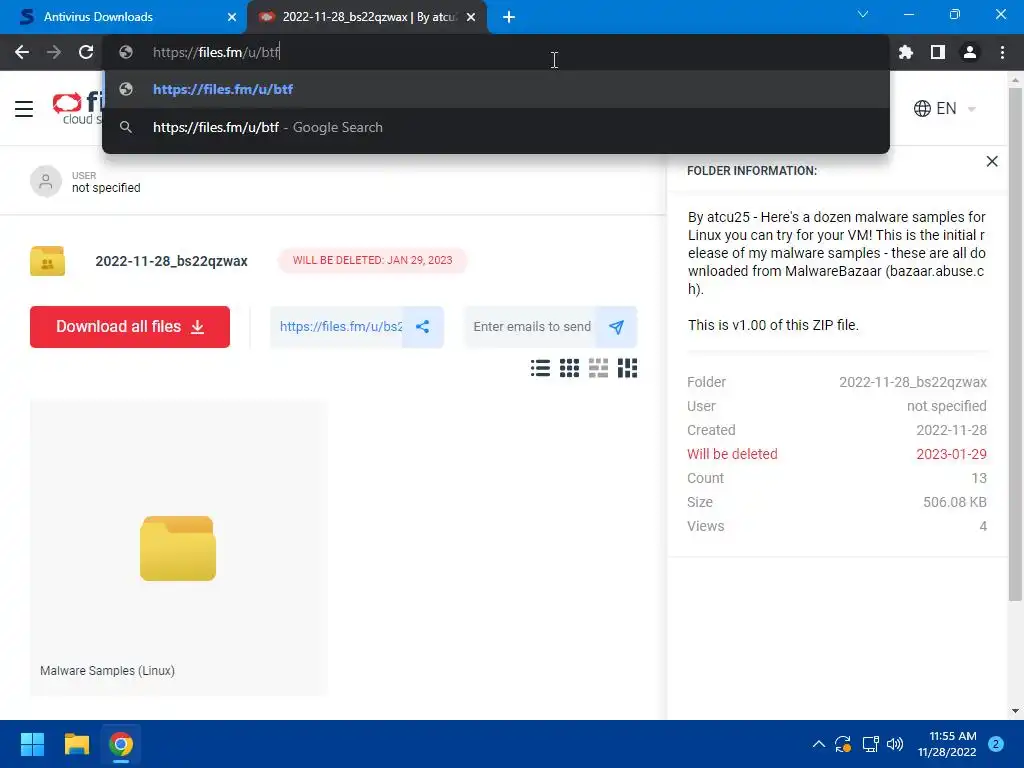This screenshot has width=1024, height=768.
Task: Click the Count value 13
Action: click(979, 478)
